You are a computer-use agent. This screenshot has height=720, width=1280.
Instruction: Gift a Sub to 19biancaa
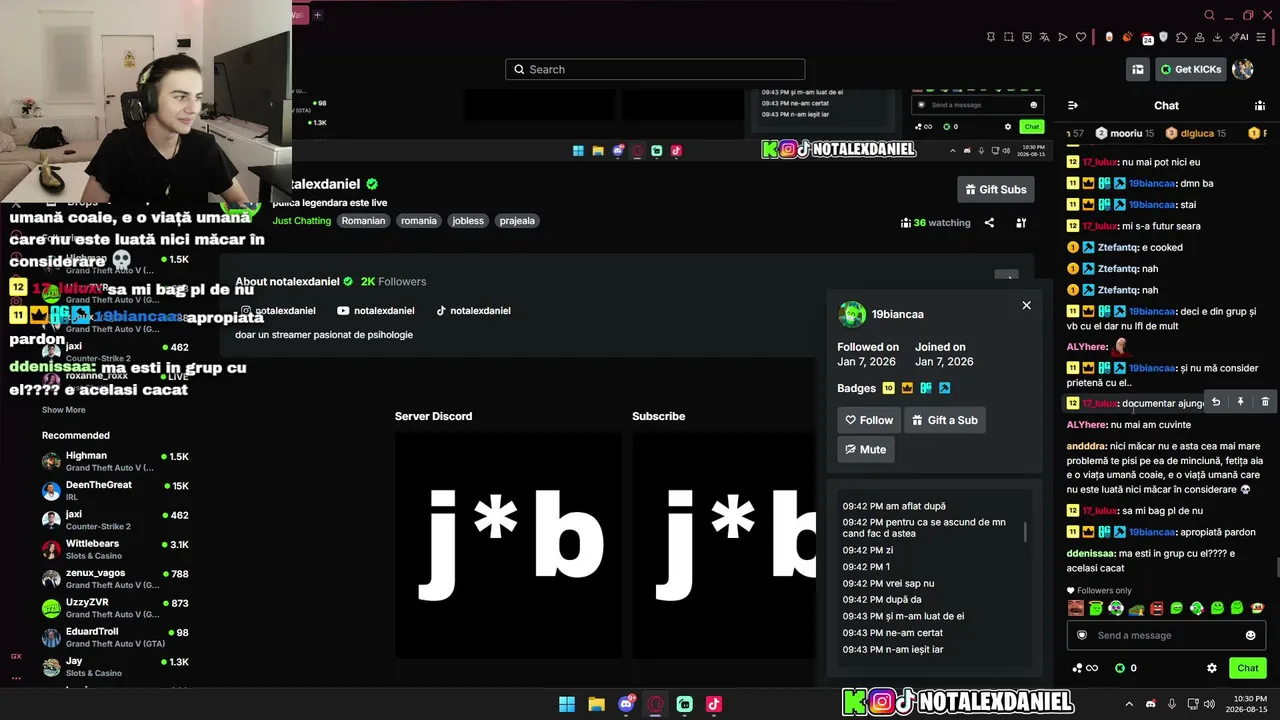point(945,420)
